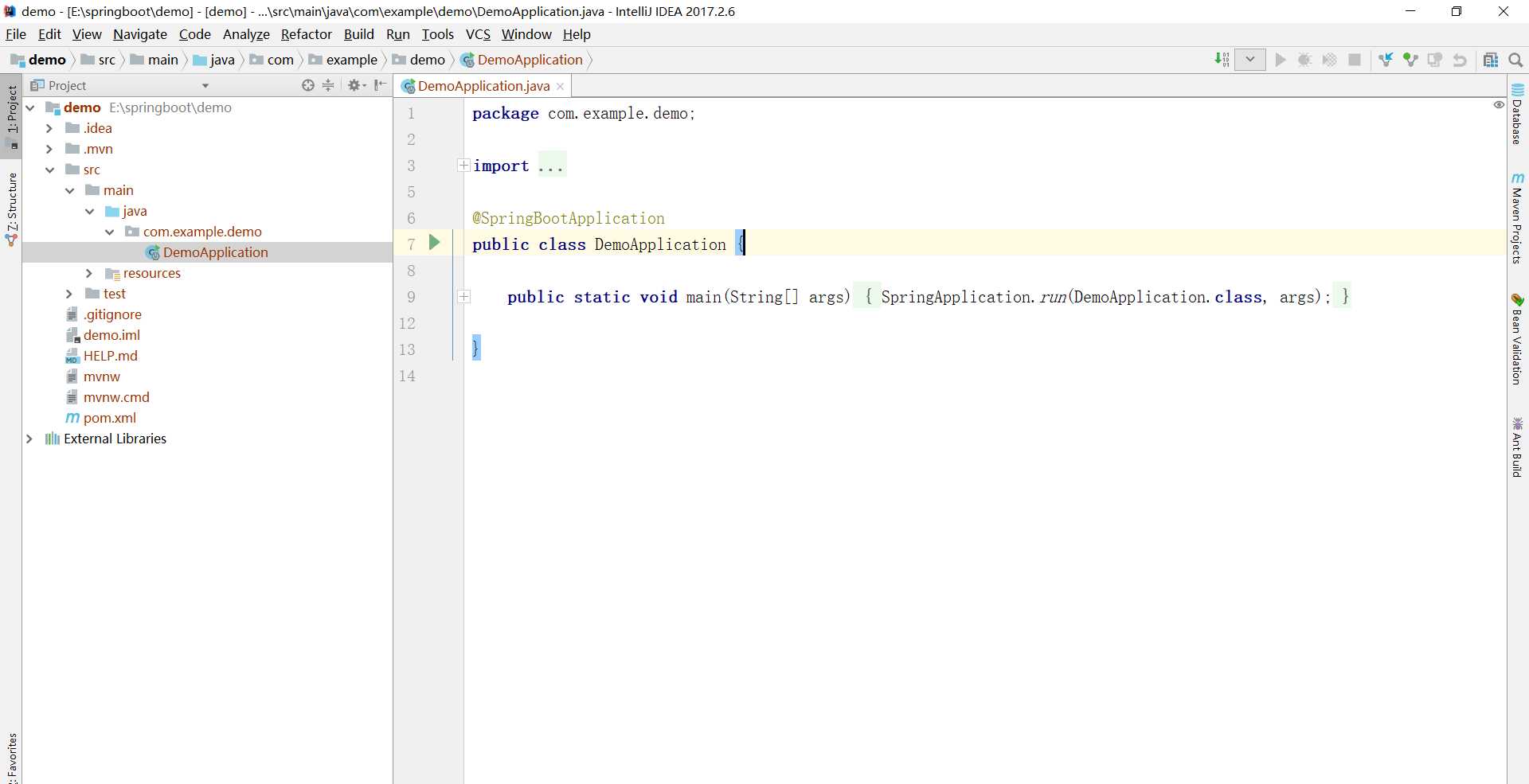Open Project Structure toolbar icon

point(1491,60)
